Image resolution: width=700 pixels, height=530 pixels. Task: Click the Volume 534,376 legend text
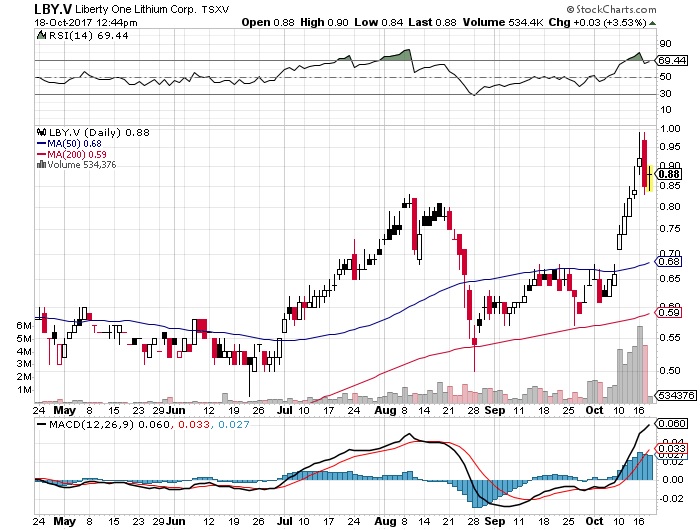(82, 164)
